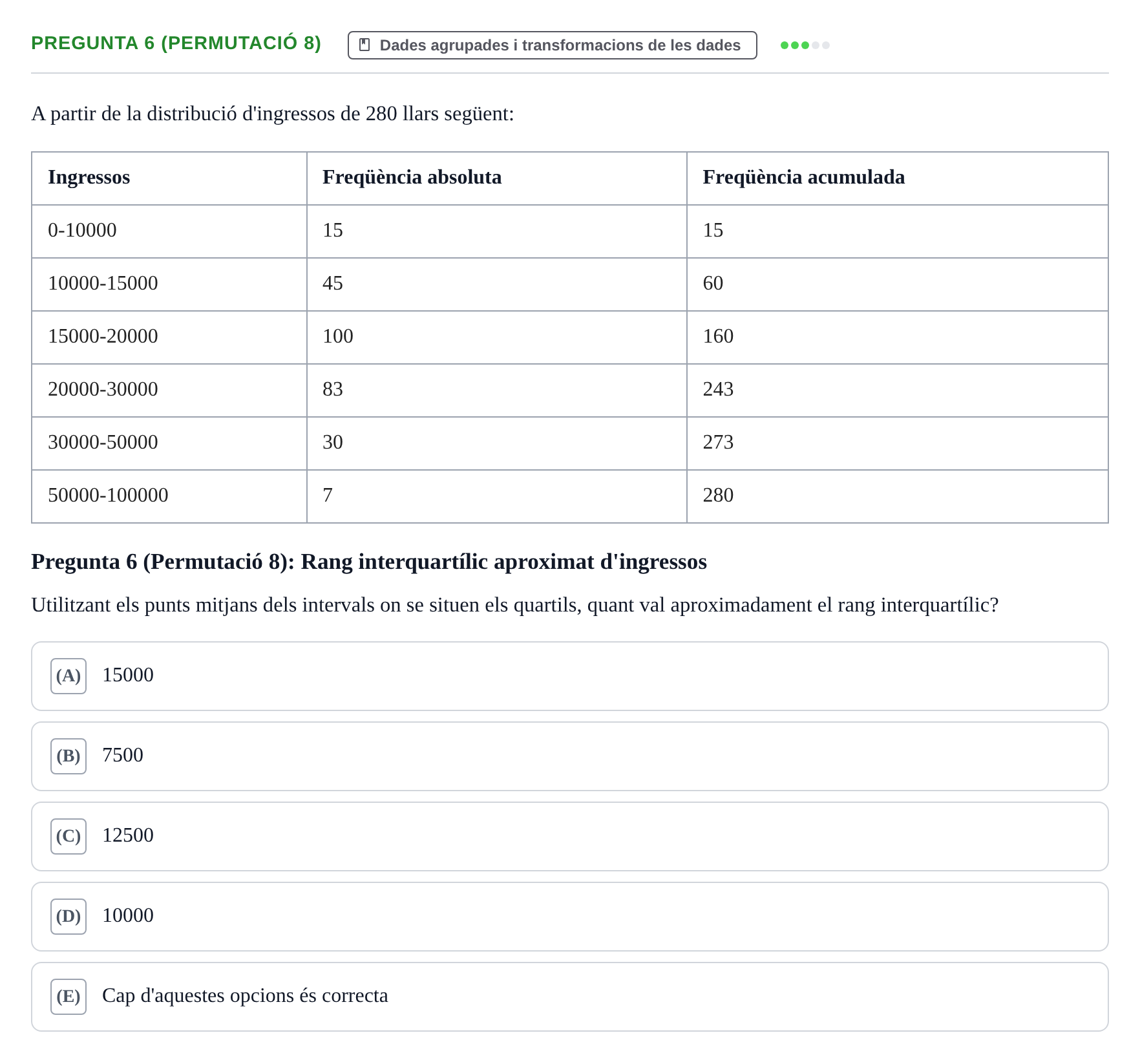The width and height of the screenshot is (1140, 1064).
Task: Click the '15000-20000' income cell
Action: (x=169, y=337)
